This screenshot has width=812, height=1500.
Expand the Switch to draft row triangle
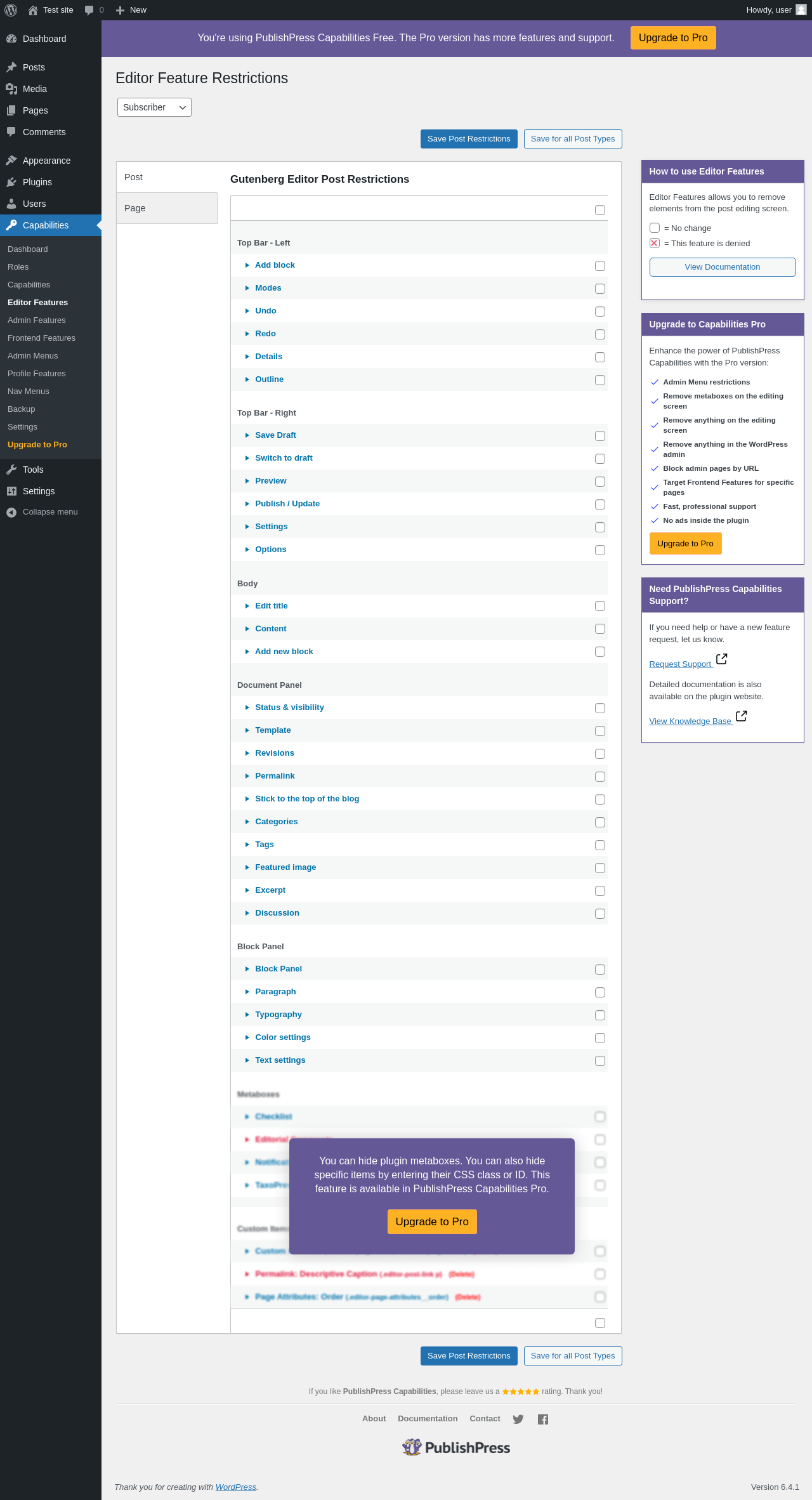(x=247, y=458)
